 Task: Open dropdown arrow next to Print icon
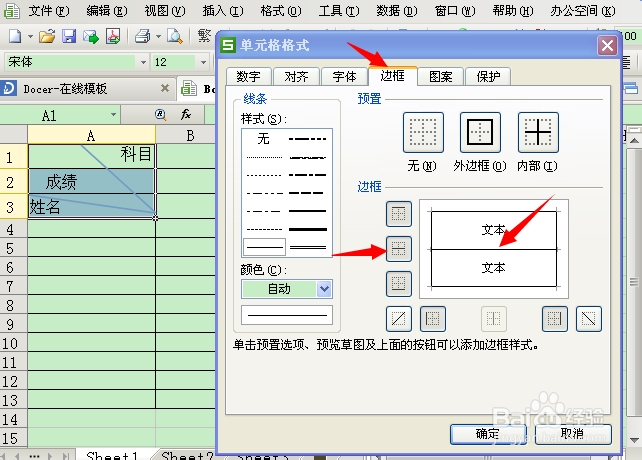tap(158, 37)
